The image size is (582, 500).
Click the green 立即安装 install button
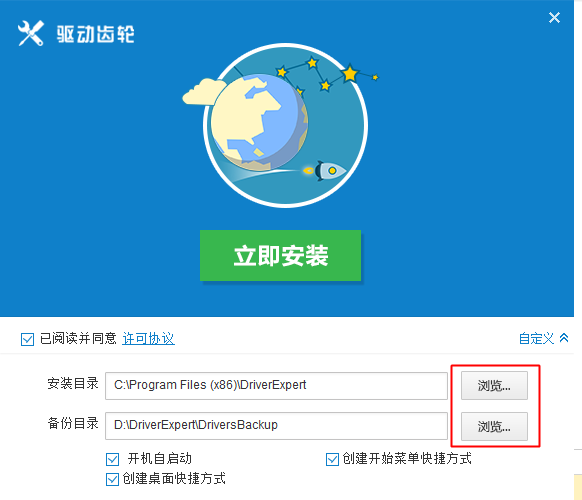(280, 255)
